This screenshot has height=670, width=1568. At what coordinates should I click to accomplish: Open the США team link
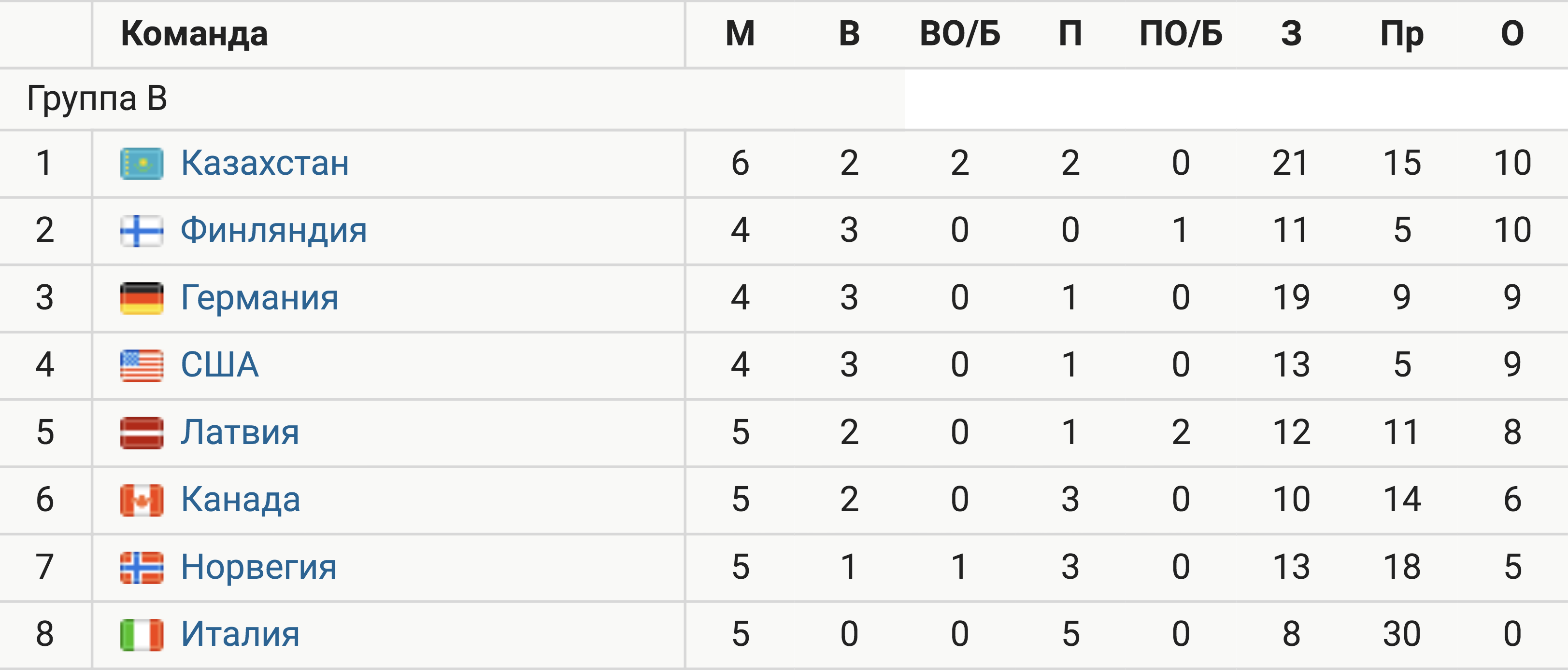coord(220,365)
